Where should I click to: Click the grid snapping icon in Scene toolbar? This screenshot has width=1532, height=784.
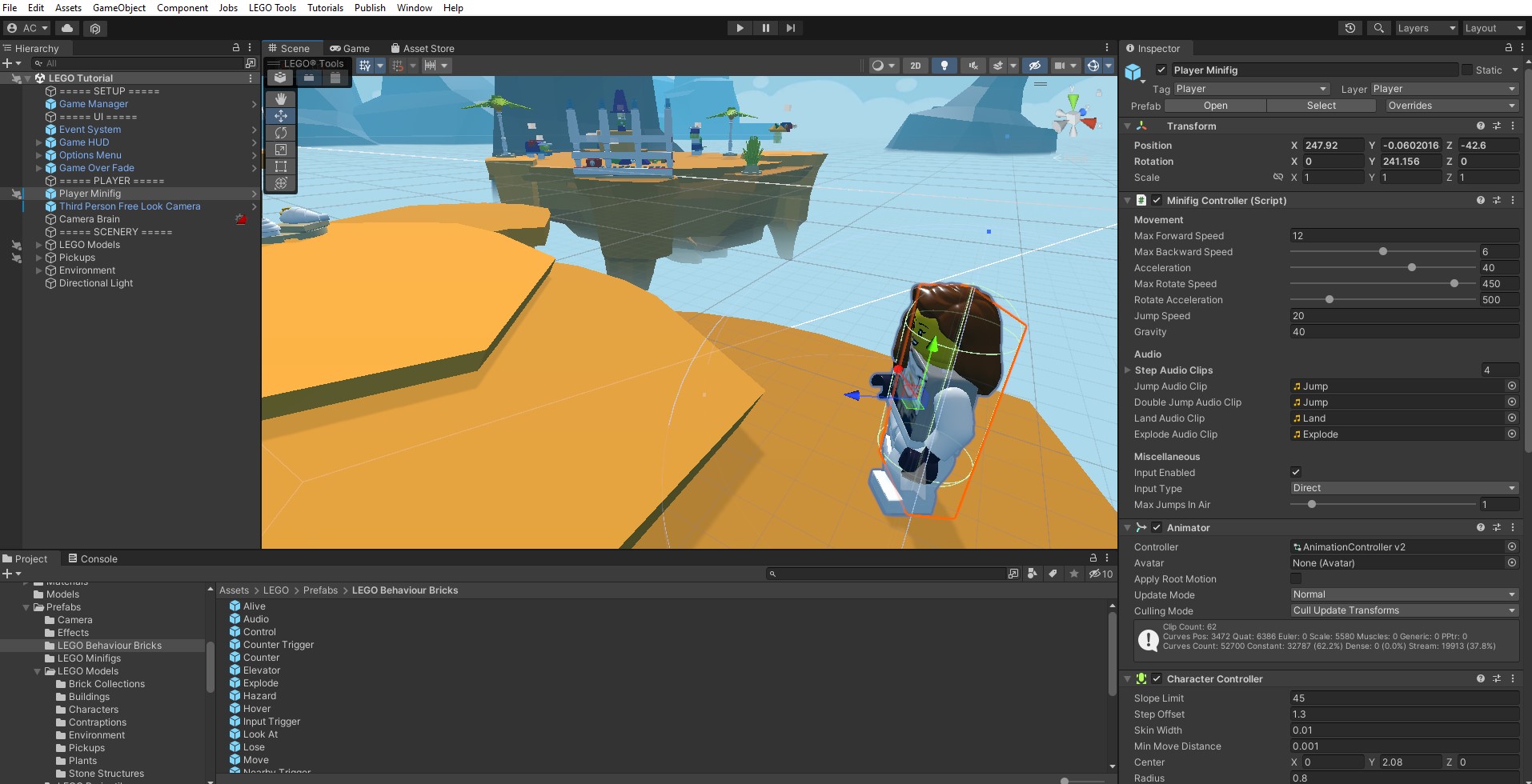click(x=365, y=66)
